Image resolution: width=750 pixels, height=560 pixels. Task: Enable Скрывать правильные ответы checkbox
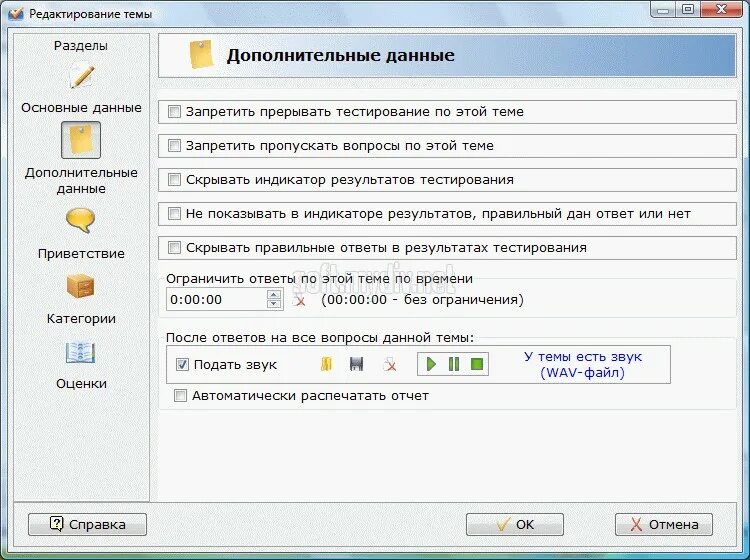pyautogui.click(x=174, y=248)
